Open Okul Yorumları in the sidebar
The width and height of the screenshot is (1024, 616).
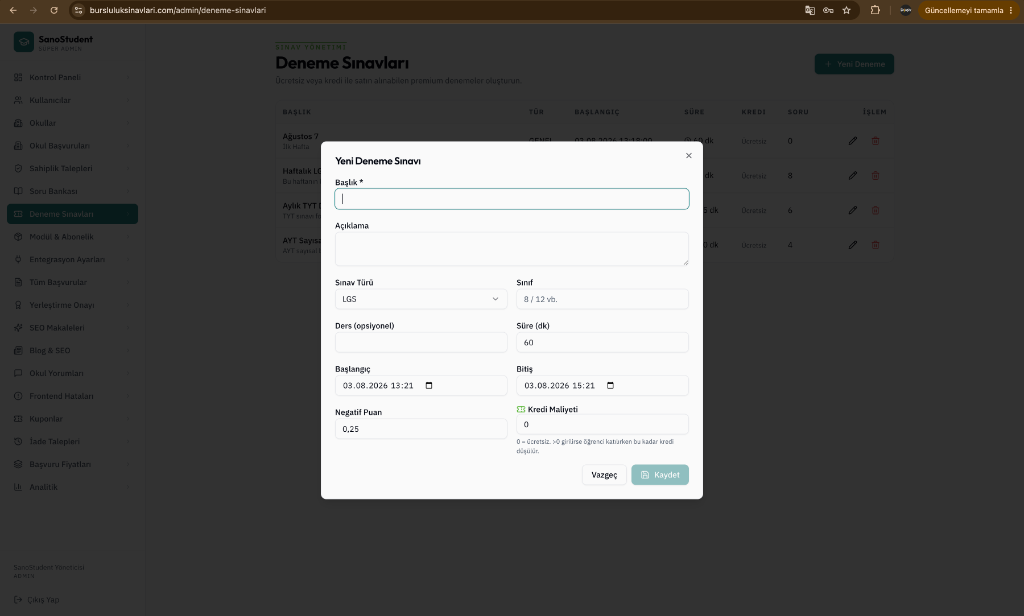coord(72,373)
